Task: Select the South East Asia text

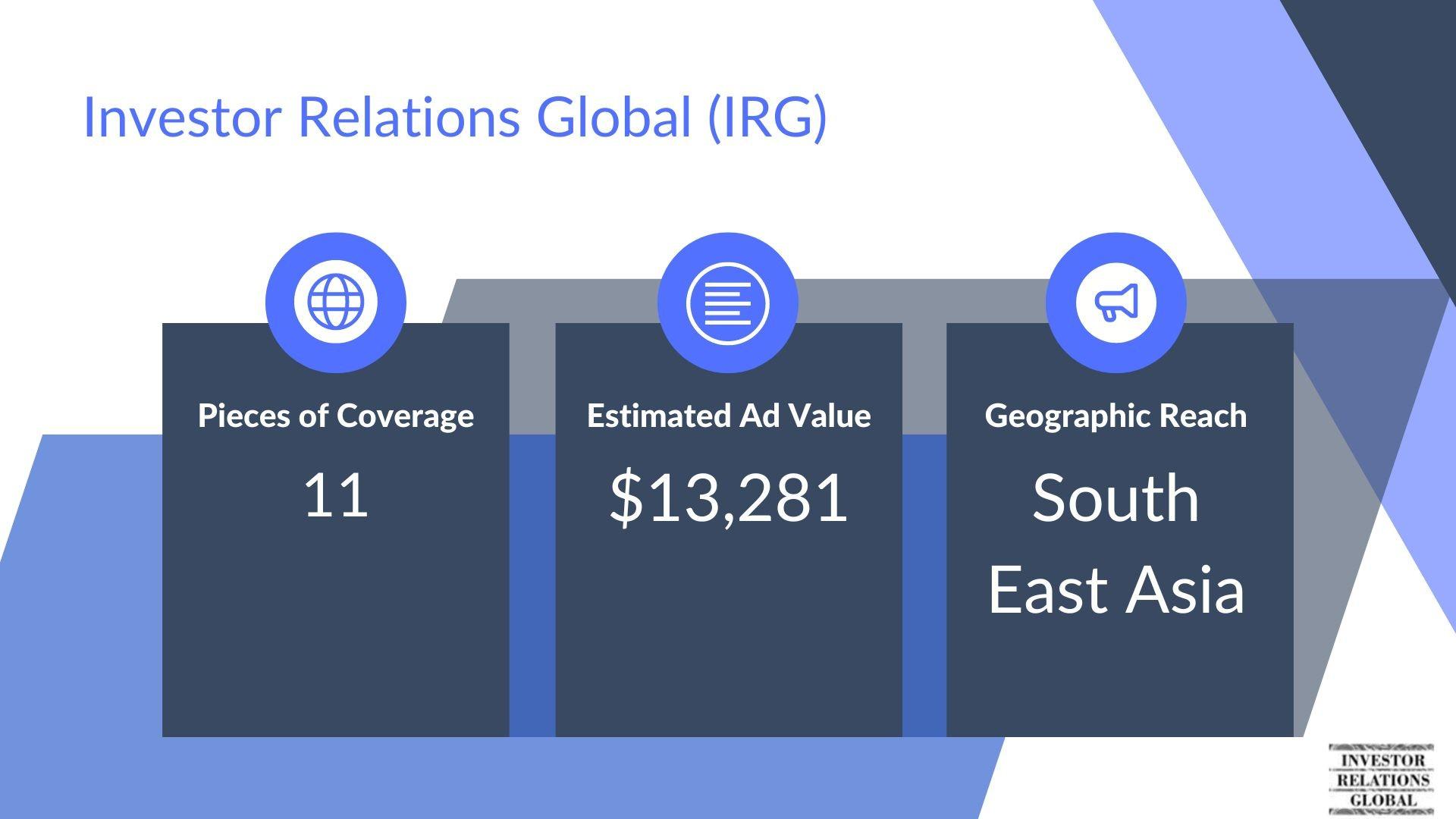Action: tap(1116, 543)
